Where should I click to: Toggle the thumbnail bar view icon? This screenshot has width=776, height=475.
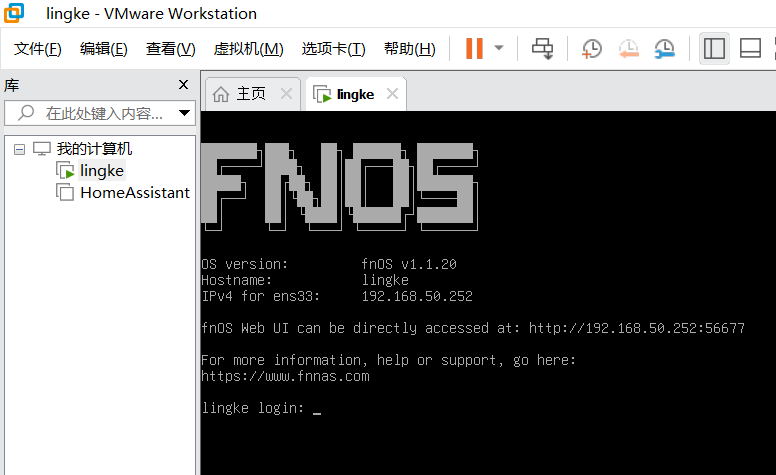[750, 48]
